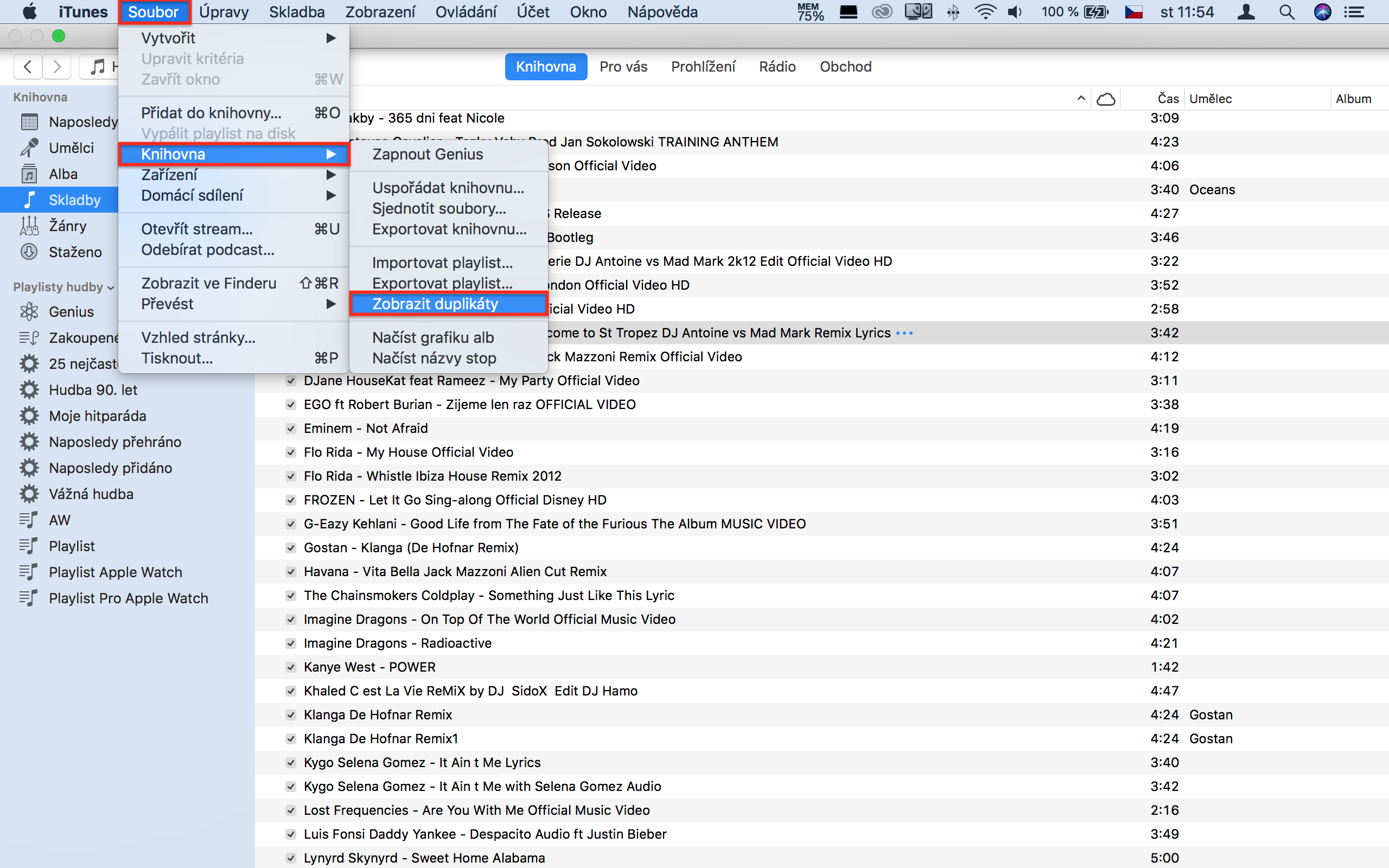1389x868 pixels.
Task: Collapse the Playlisty hudby section chevron
Action: coord(111,288)
